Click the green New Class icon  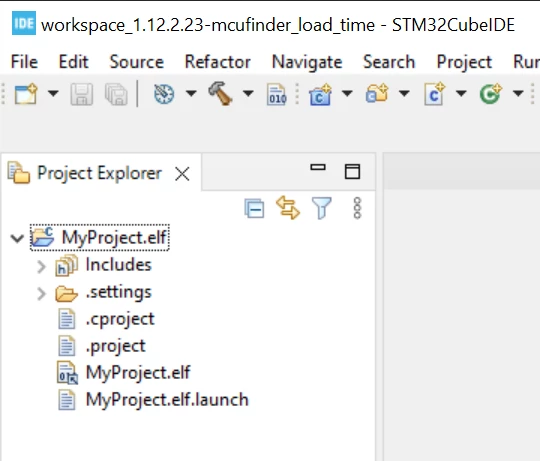click(x=491, y=94)
